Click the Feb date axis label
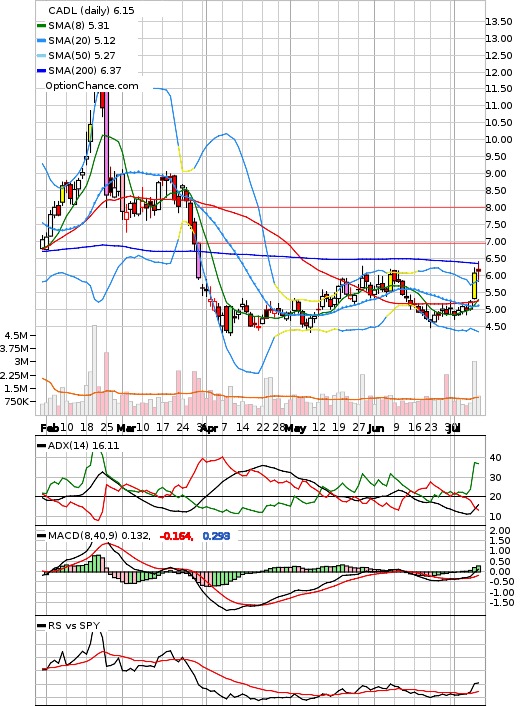The width and height of the screenshot is (526, 706). pyautogui.click(x=49, y=428)
